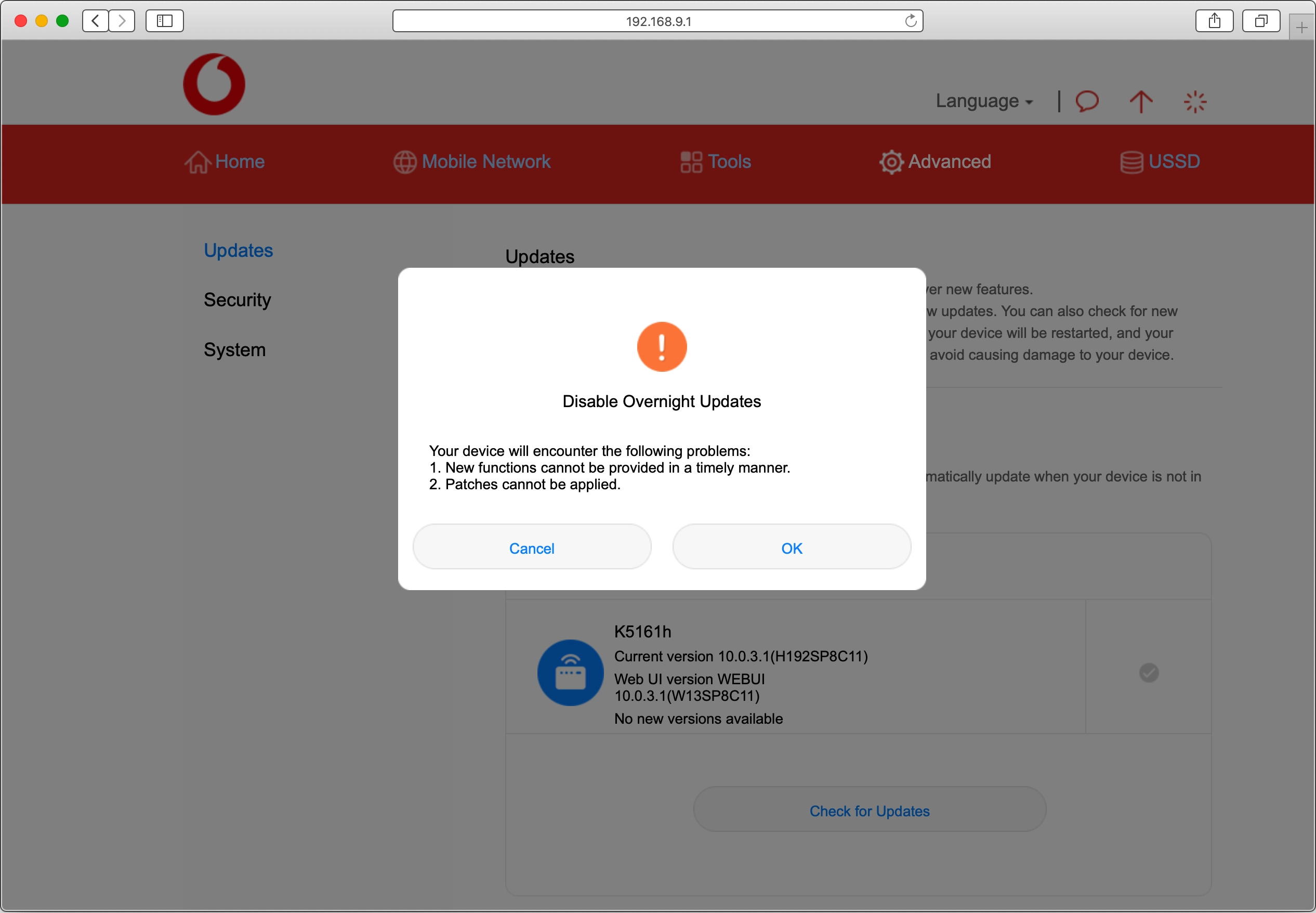The height and width of the screenshot is (913, 1316).
Task: Click the loading spinner status icon
Action: 1194,102
